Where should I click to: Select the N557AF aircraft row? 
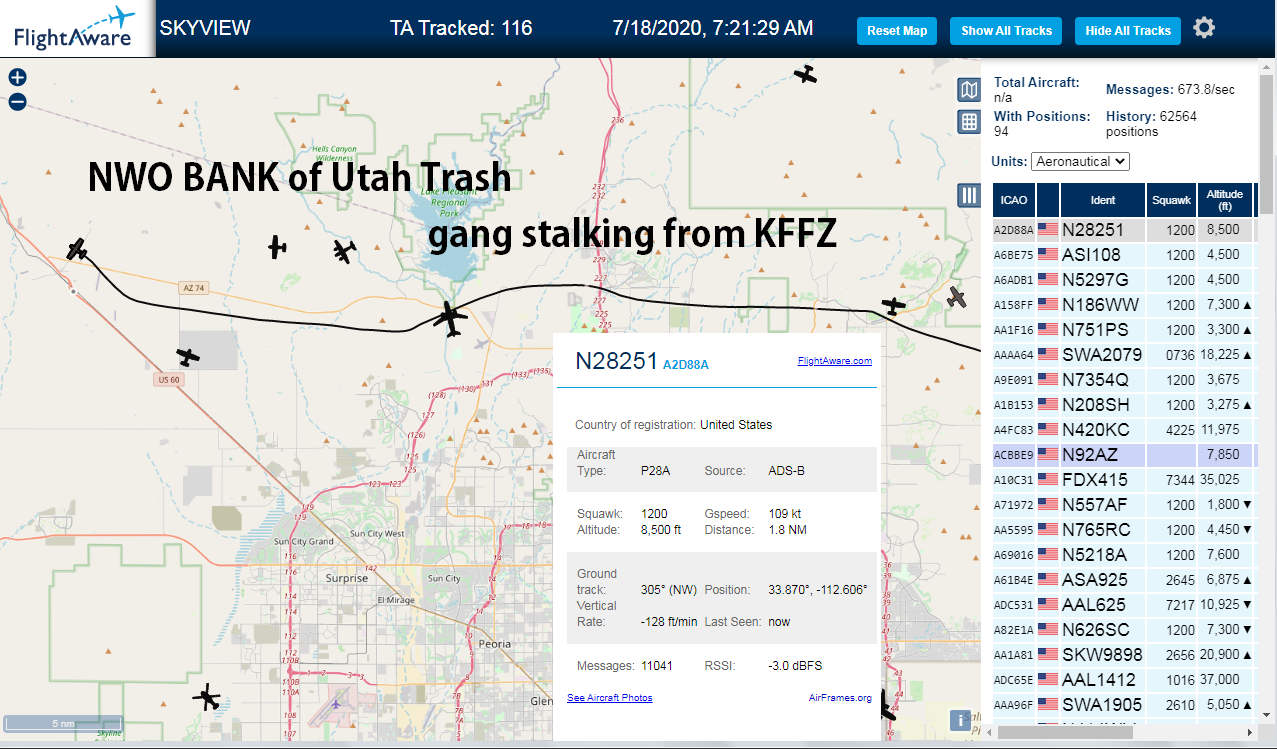1125,504
